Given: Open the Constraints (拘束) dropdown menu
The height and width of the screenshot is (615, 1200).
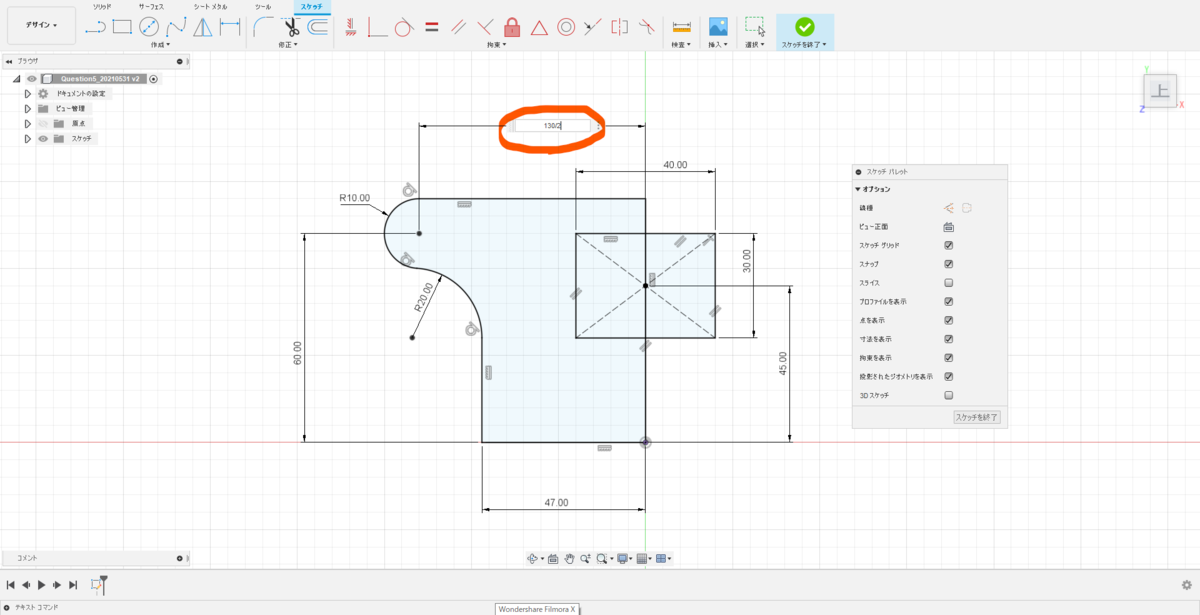Looking at the screenshot, I should coord(497,45).
